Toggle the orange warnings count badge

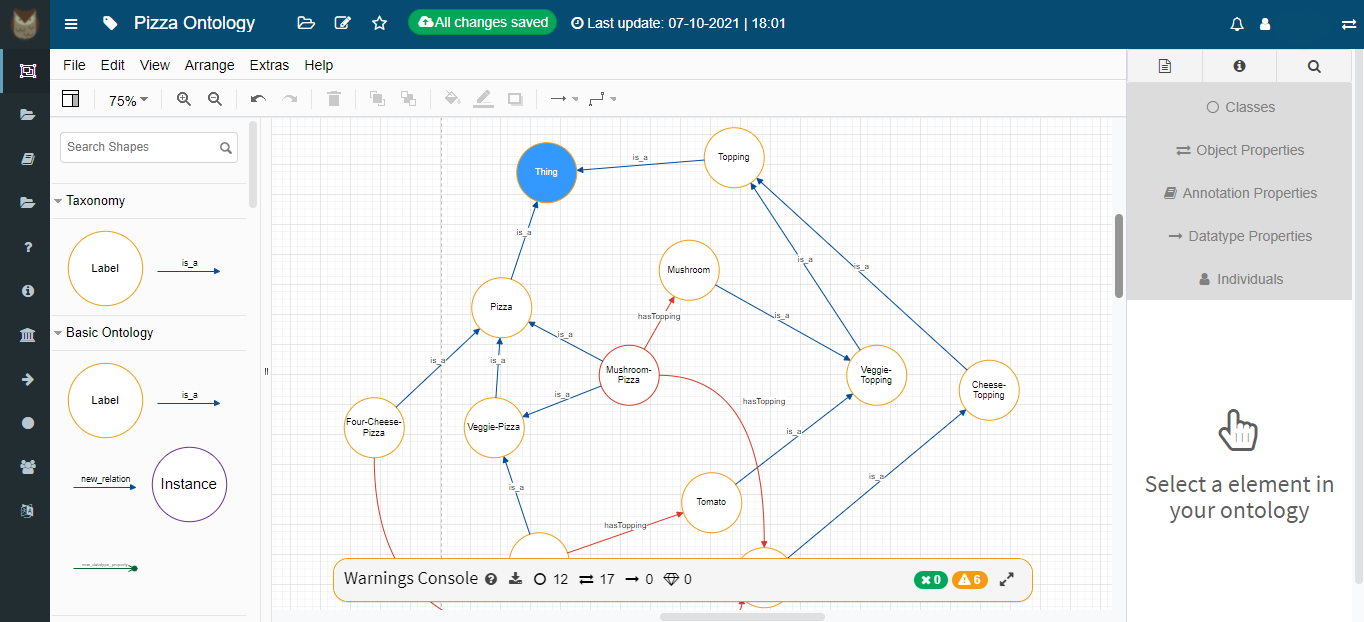[969, 580]
